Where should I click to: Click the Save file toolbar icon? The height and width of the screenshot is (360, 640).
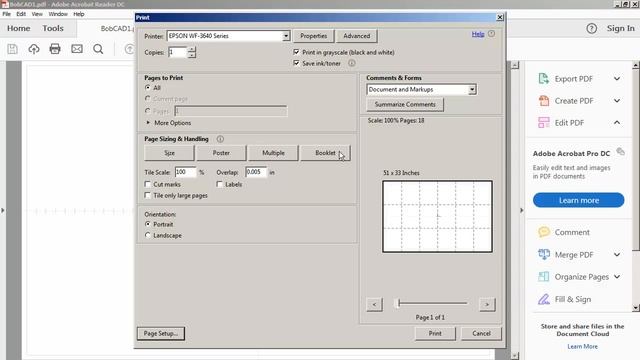13,49
